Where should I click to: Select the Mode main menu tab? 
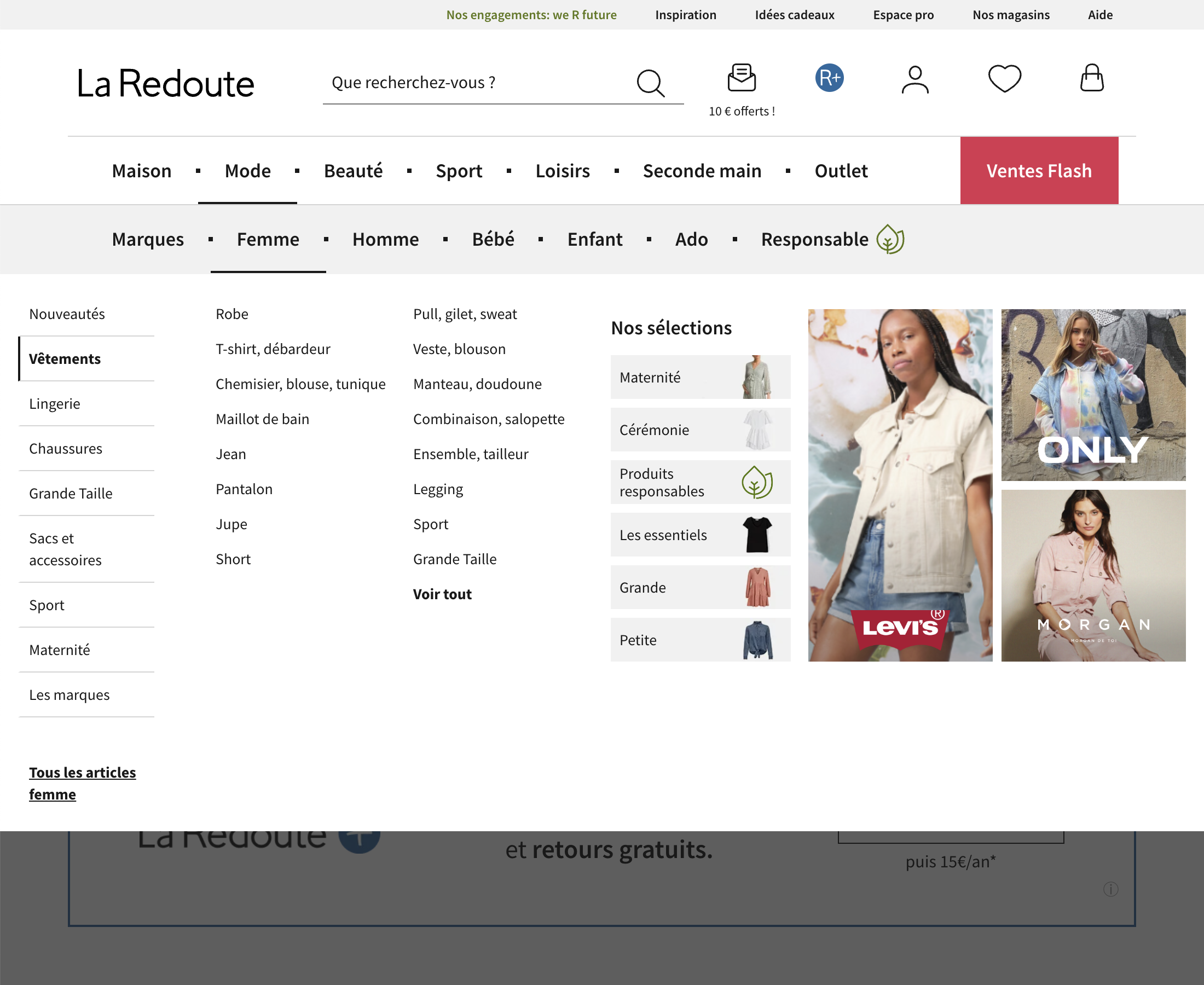coord(247,171)
